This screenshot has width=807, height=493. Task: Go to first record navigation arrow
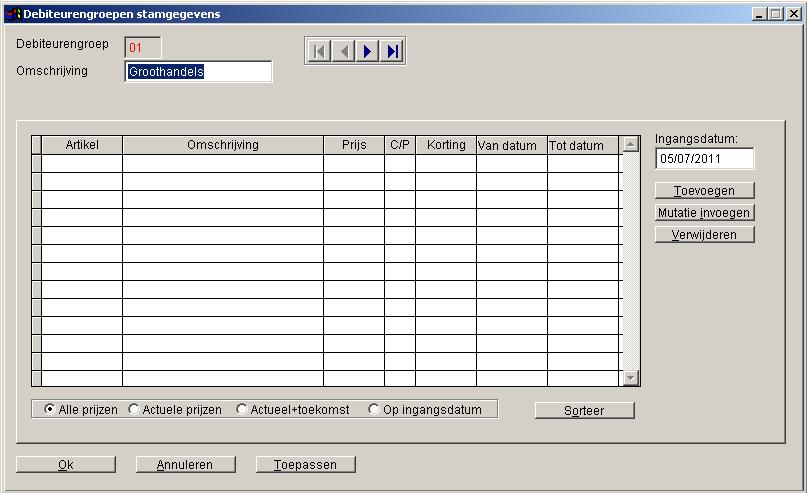click(320, 51)
